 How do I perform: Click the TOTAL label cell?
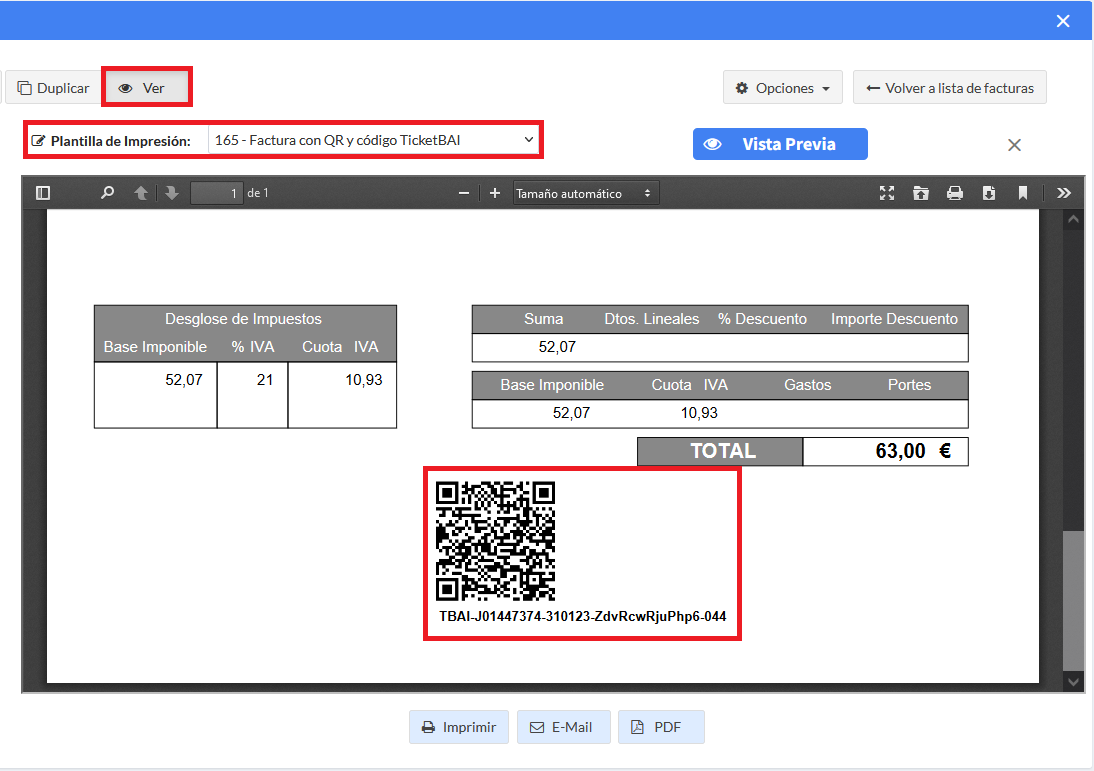pyautogui.click(x=721, y=451)
